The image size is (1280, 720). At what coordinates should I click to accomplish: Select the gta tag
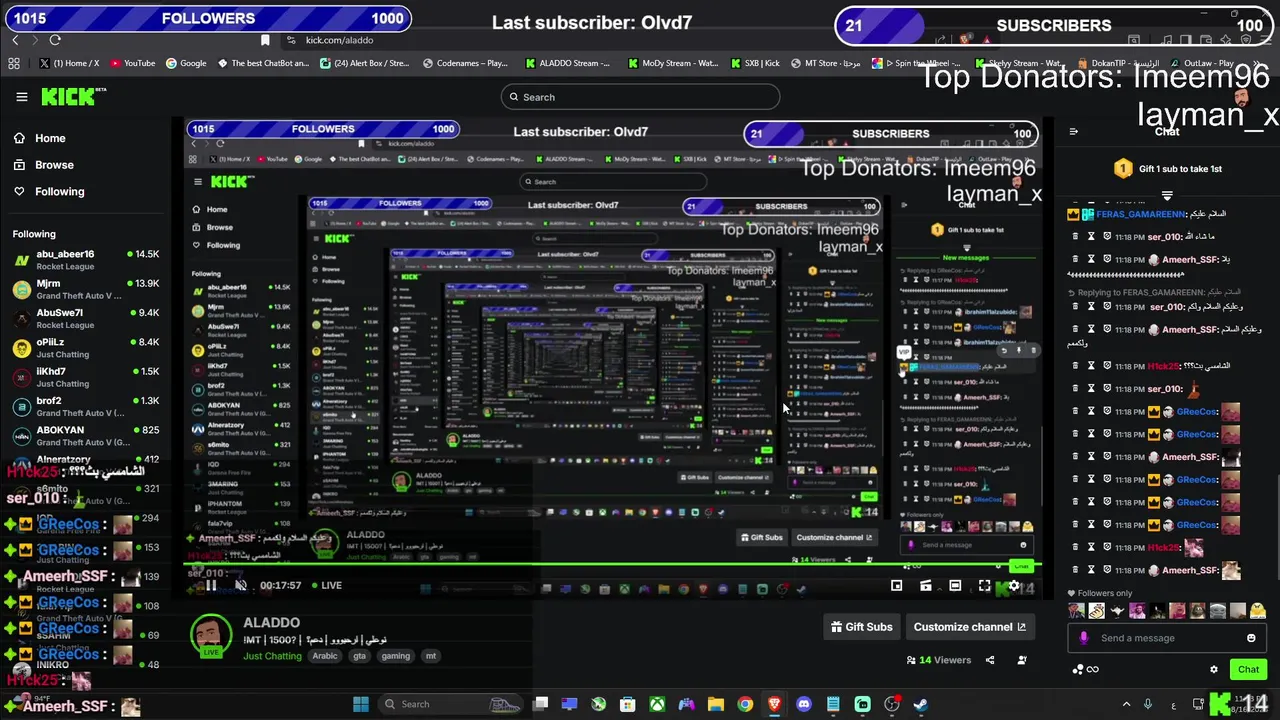click(359, 656)
